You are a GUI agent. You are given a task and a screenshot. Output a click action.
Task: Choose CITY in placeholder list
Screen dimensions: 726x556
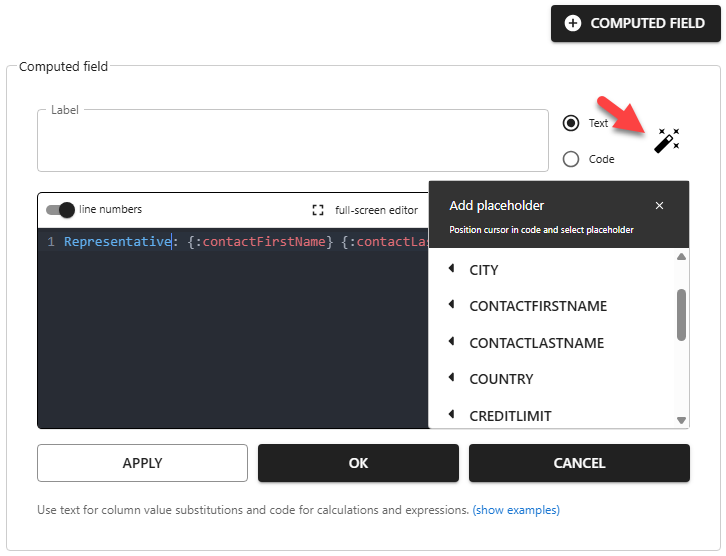click(484, 270)
